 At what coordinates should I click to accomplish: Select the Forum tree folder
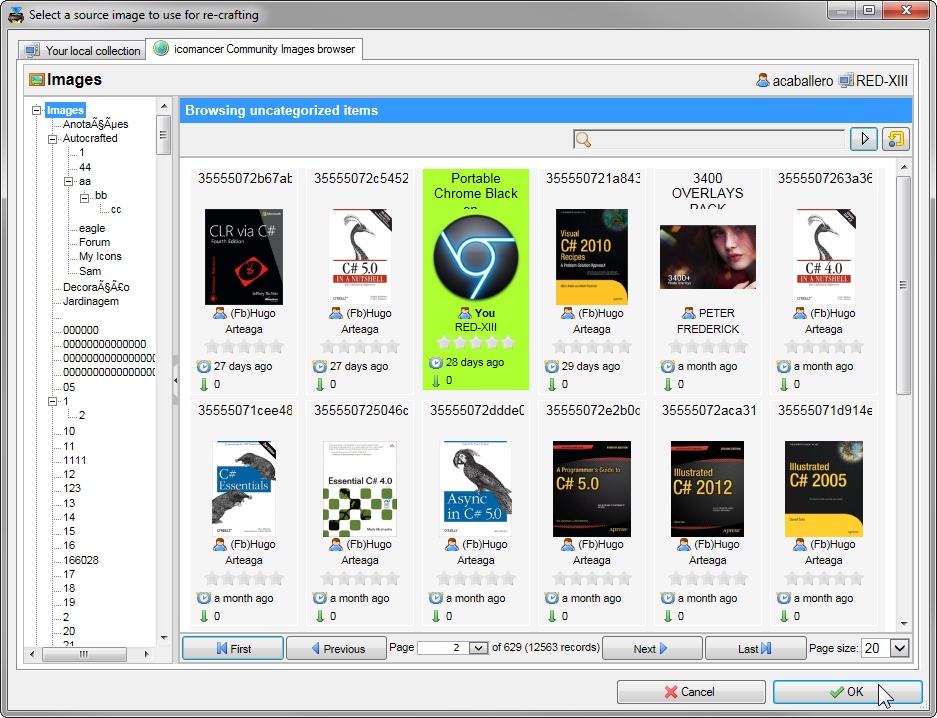coord(94,242)
